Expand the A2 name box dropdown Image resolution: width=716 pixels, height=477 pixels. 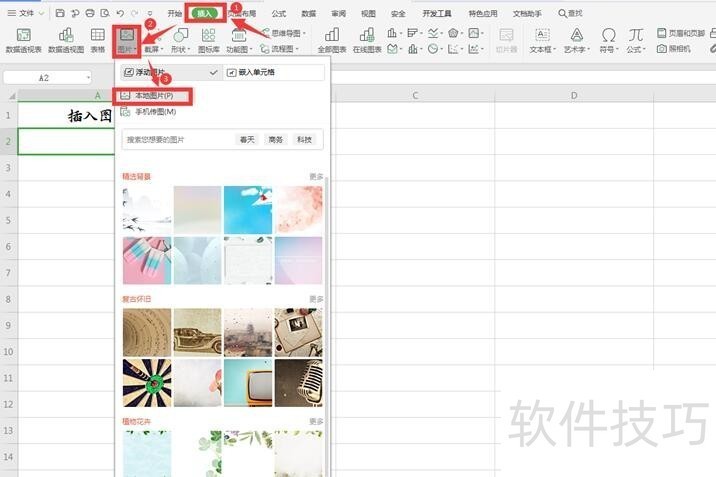coord(88,78)
